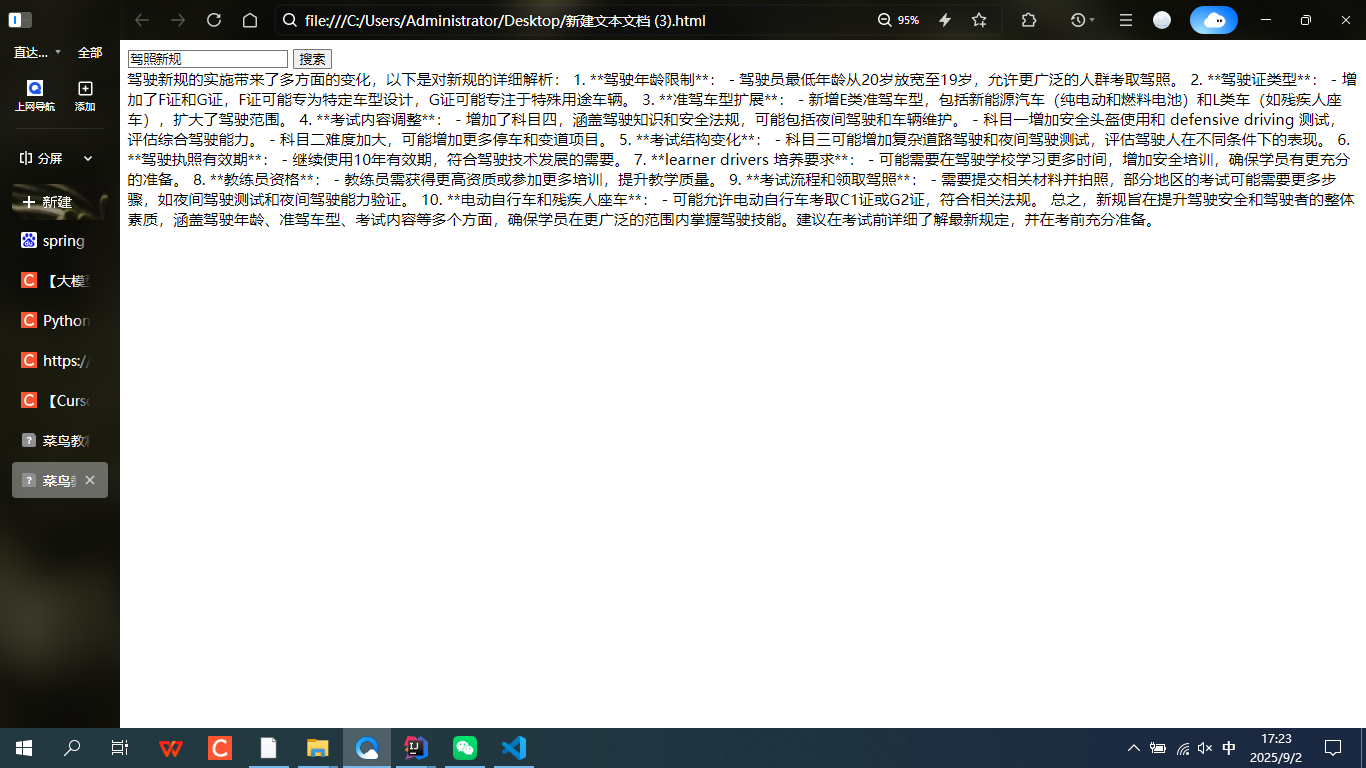Go forward to the next page
This screenshot has width=1366, height=768.
pos(178,20)
